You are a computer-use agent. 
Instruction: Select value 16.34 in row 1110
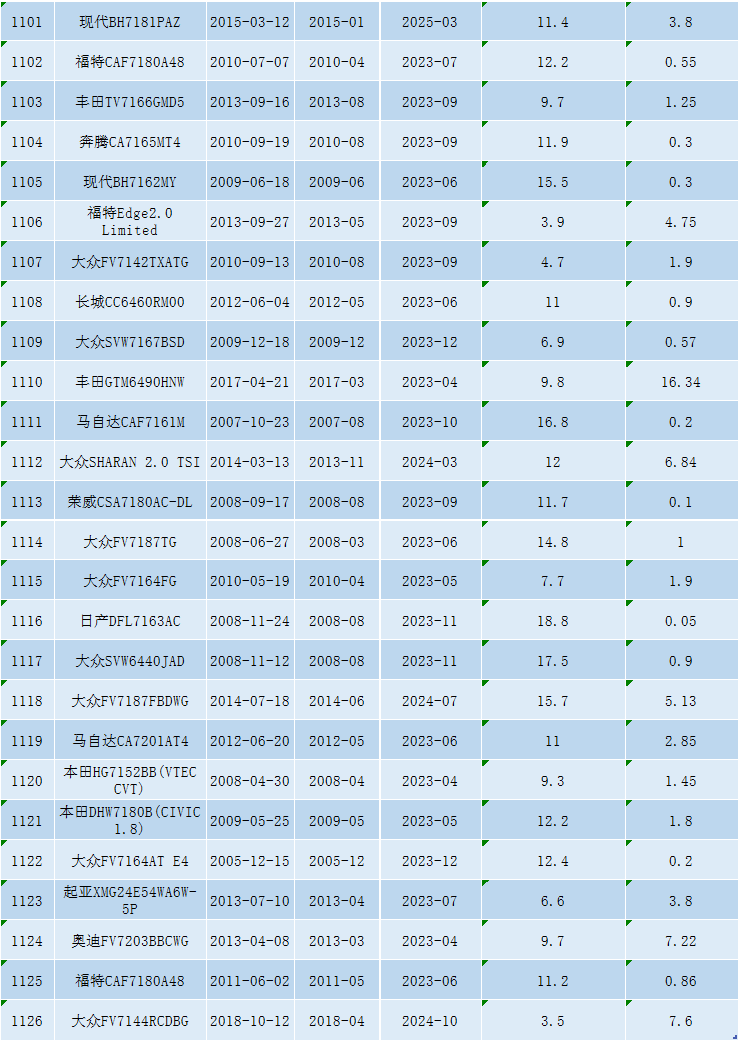click(681, 382)
